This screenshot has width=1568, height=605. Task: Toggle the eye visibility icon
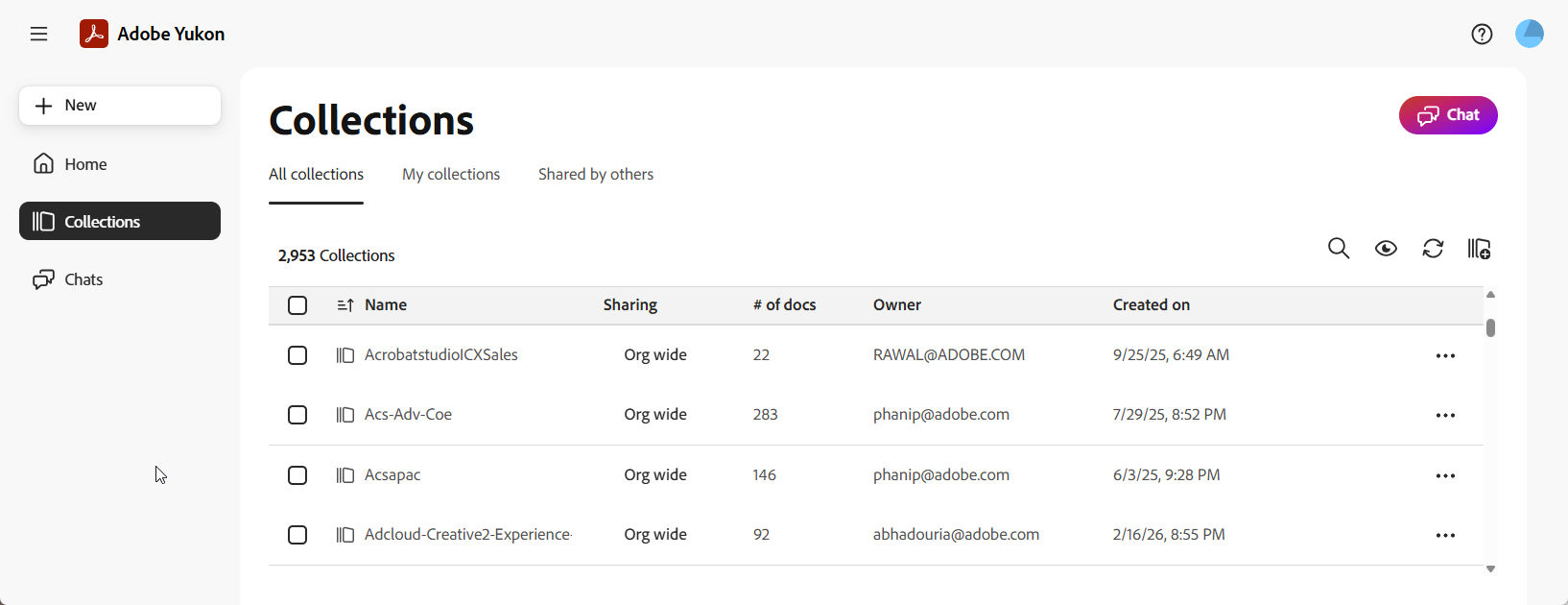(x=1386, y=249)
